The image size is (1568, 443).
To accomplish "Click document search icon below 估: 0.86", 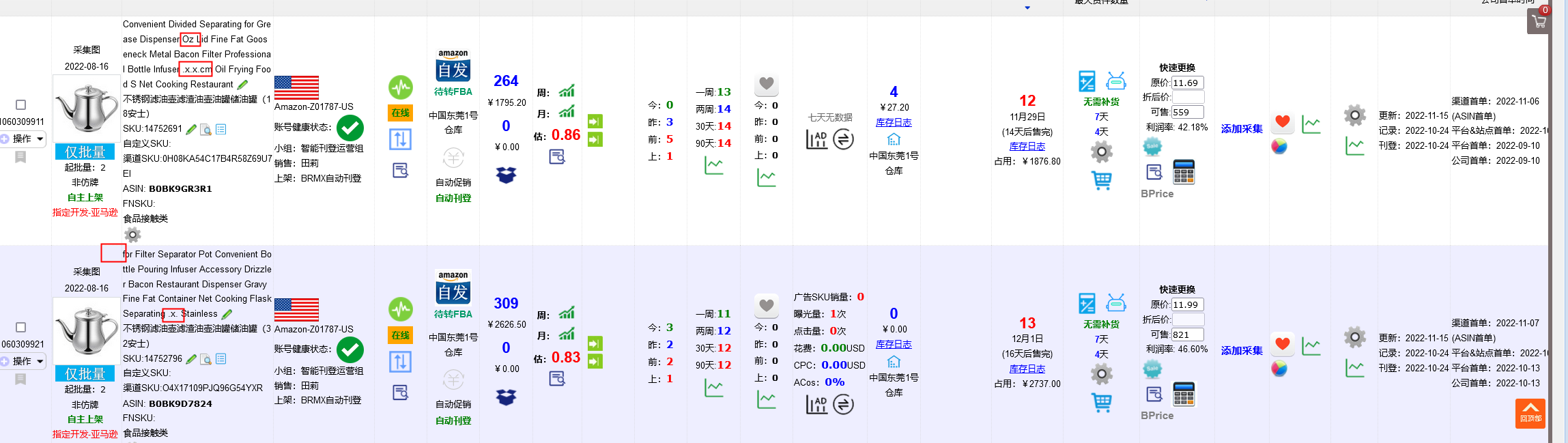I will pyautogui.click(x=557, y=157).
